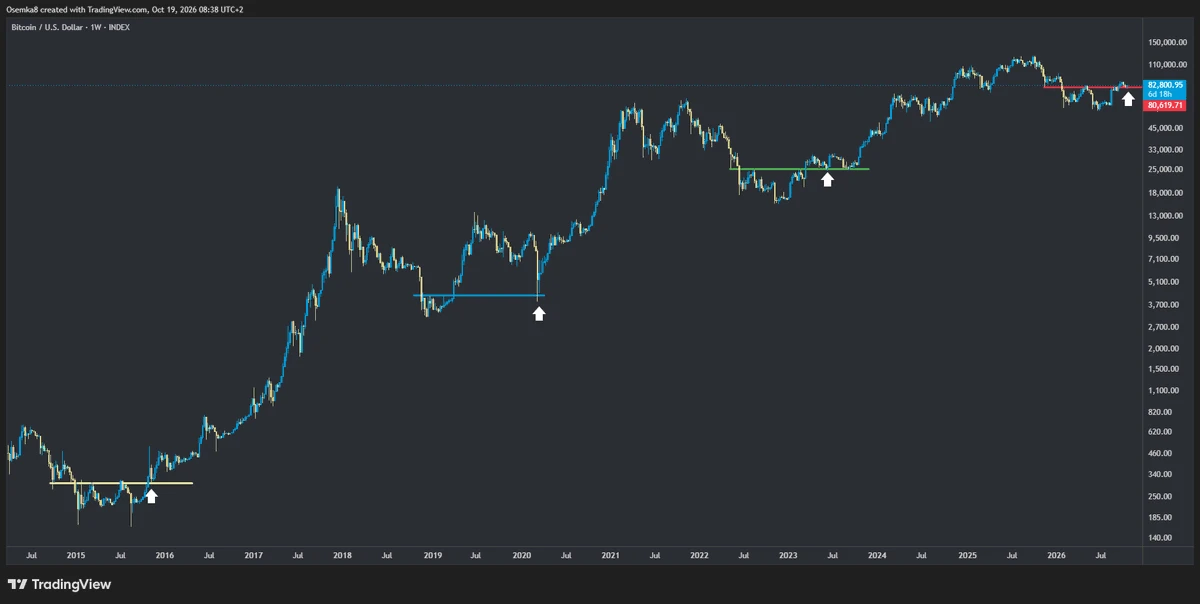
Task: Click the white arrow on the green line
Action: click(827, 180)
